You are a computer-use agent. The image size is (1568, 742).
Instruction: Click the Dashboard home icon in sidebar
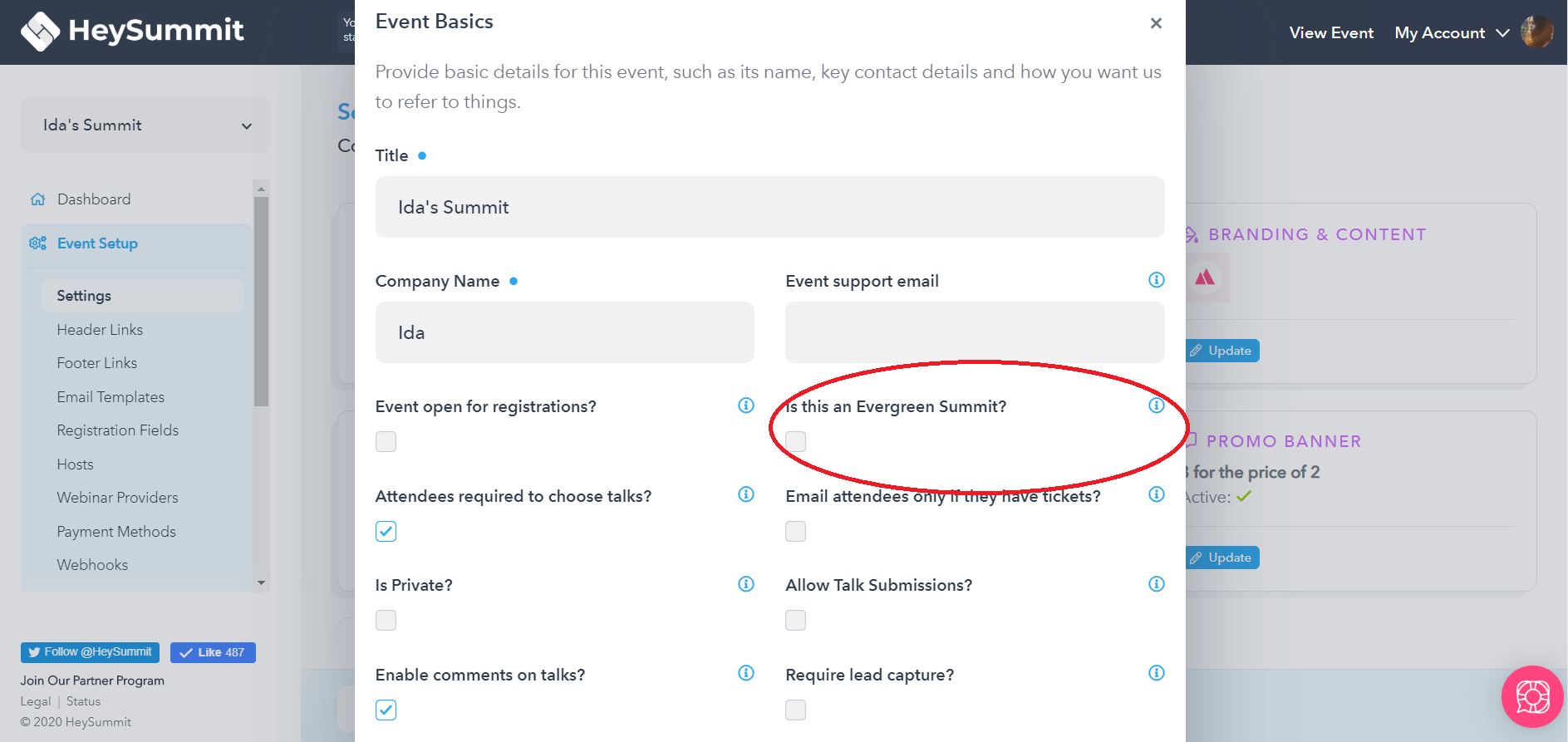[x=38, y=199]
